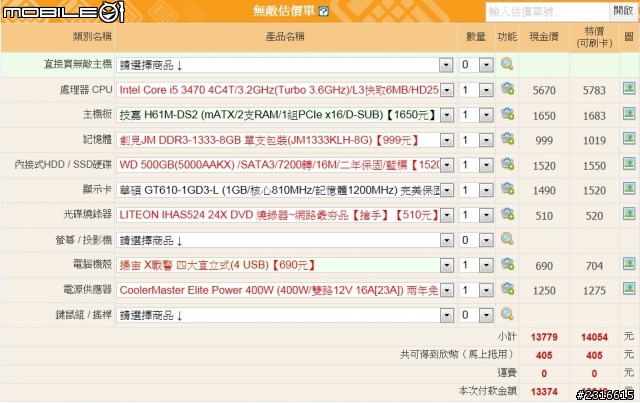Click magnifier icon in 直接買無敵主機 row
Image resolution: width=640 pixels, height=403 pixels.
coord(507,65)
